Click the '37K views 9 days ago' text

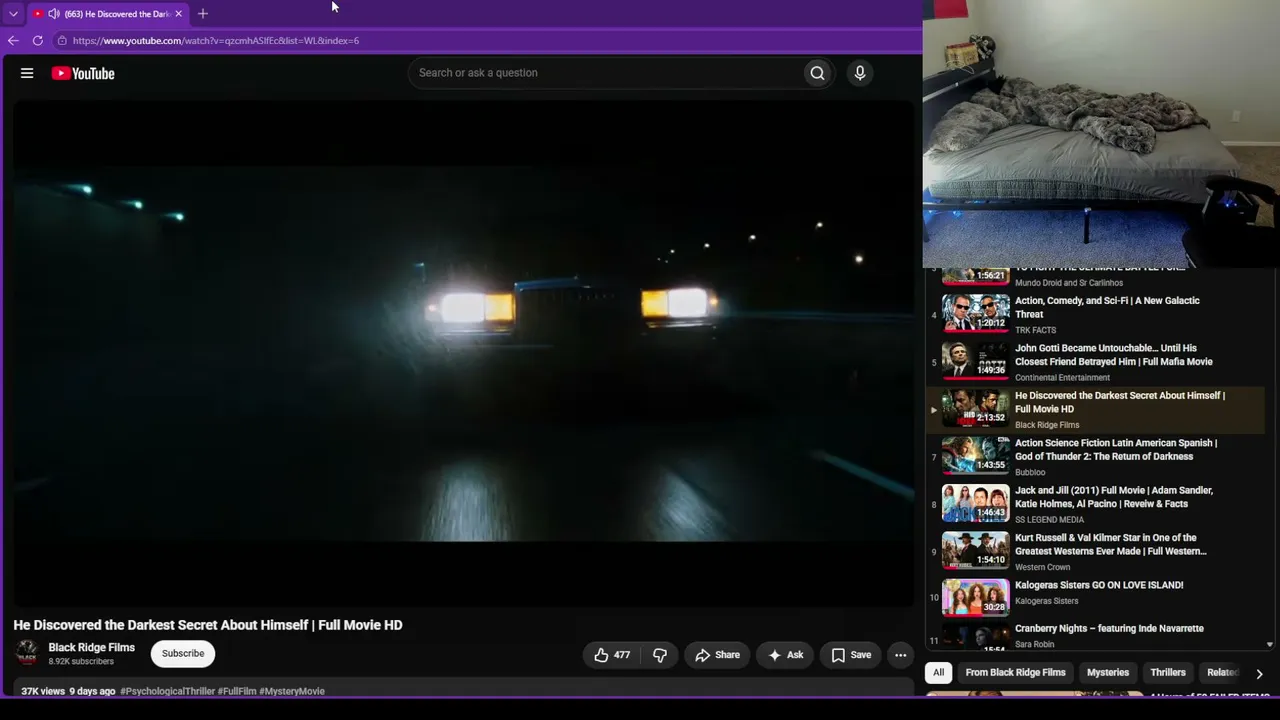tap(68, 691)
